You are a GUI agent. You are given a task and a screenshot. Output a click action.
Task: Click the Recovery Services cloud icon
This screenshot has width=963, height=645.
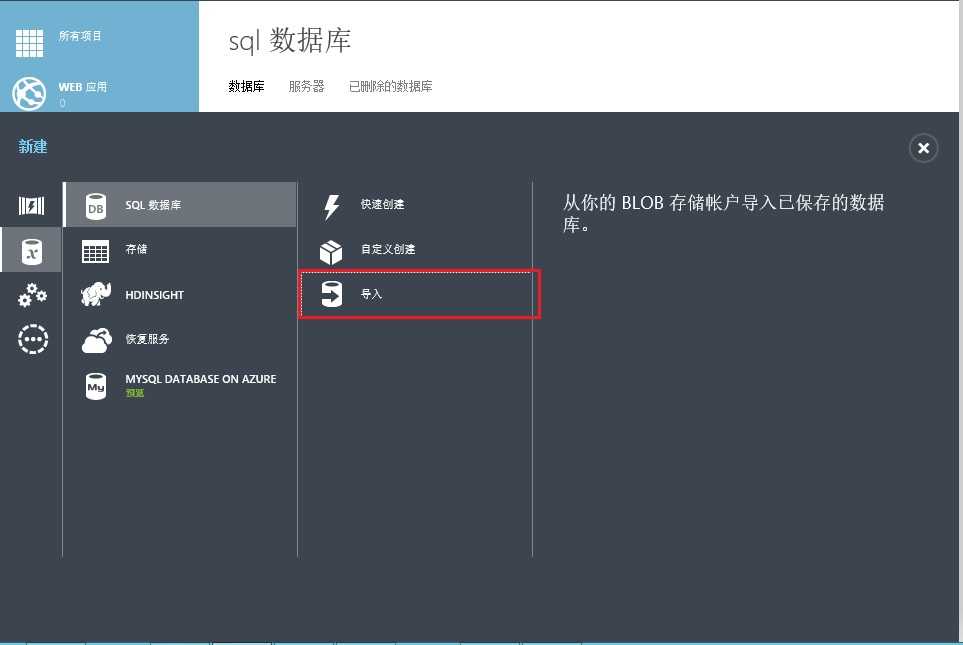coord(96,340)
